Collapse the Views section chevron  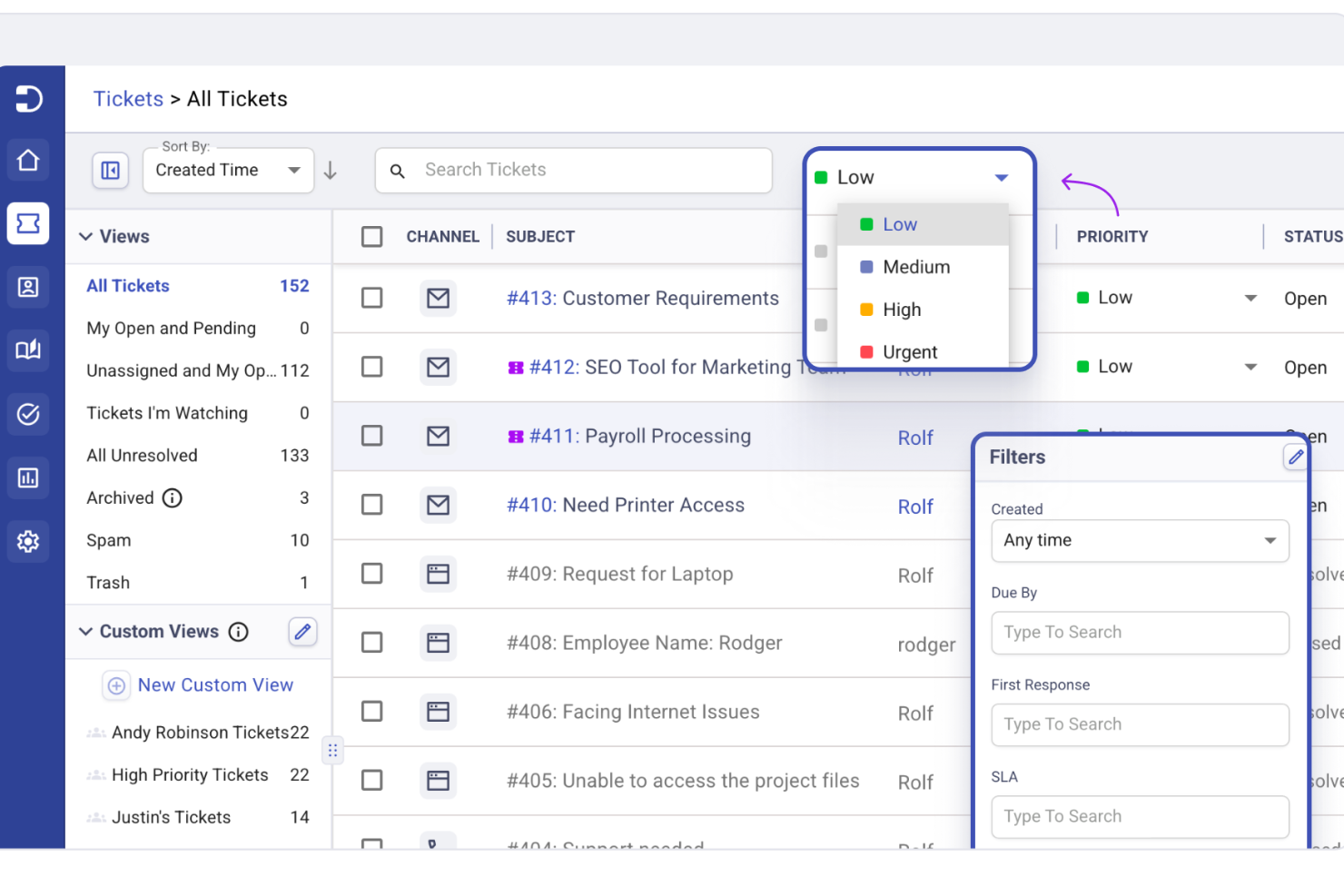coord(86,236)
